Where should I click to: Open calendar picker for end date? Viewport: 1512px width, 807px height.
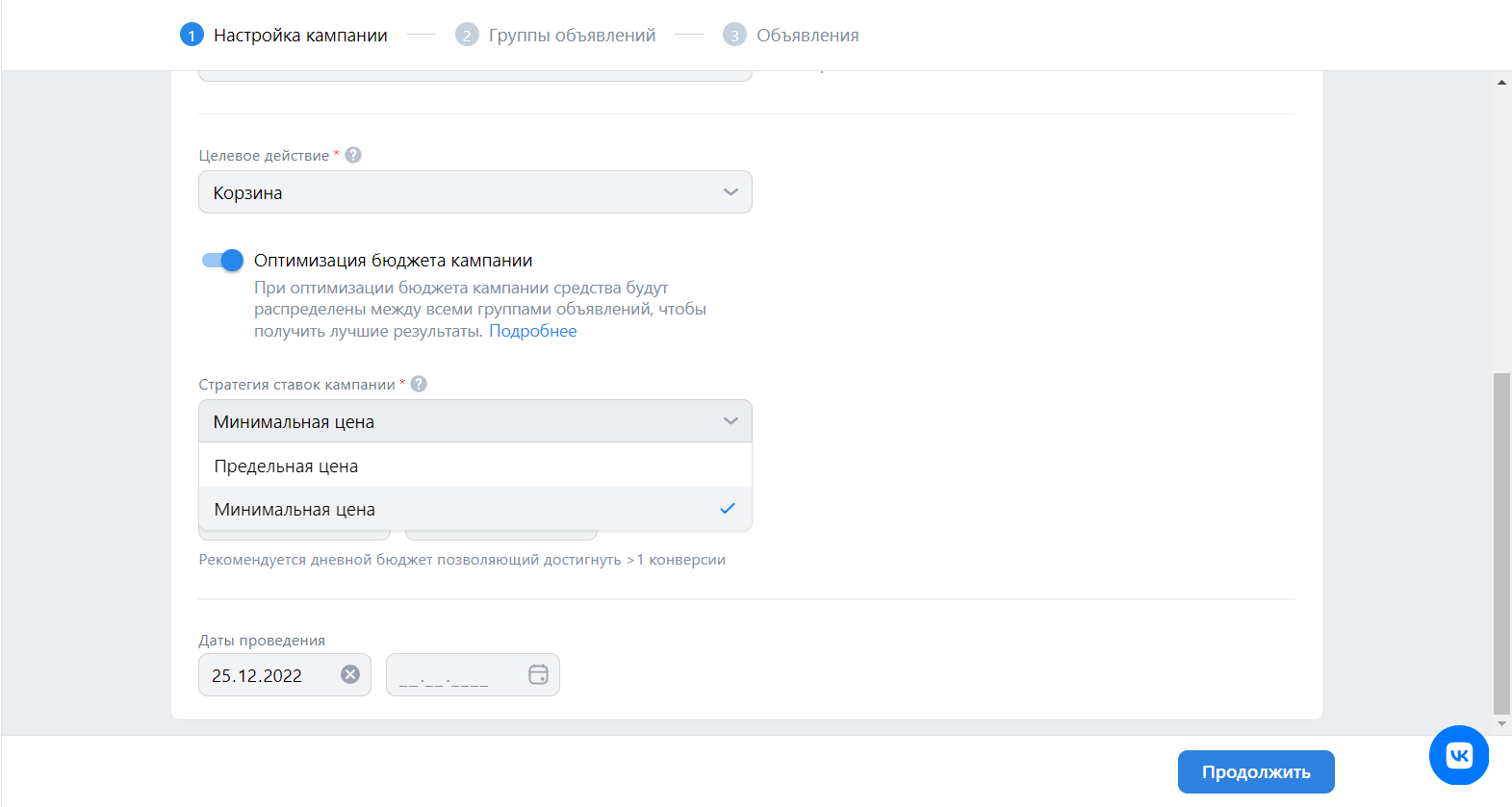(538, 674)
